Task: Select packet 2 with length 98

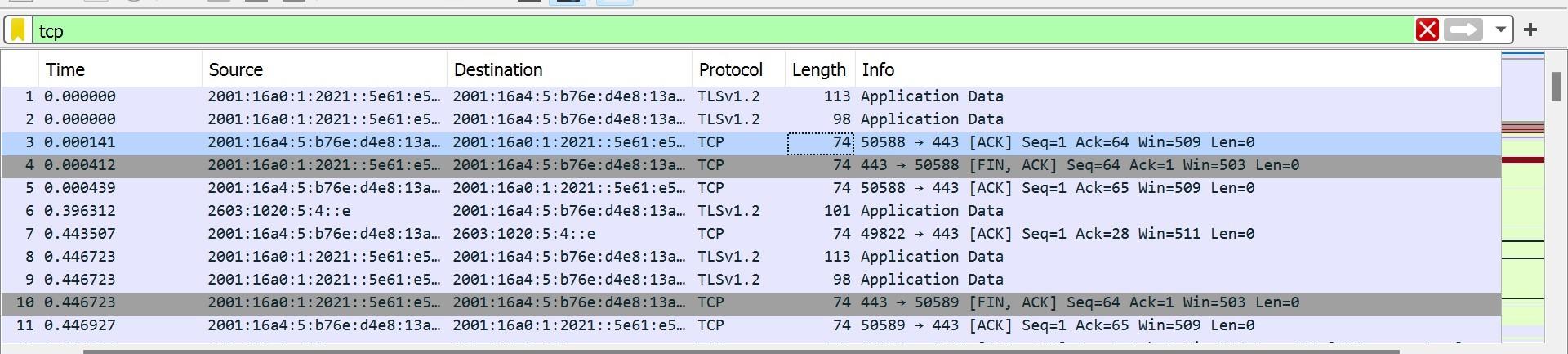Action: click(751, 119)
